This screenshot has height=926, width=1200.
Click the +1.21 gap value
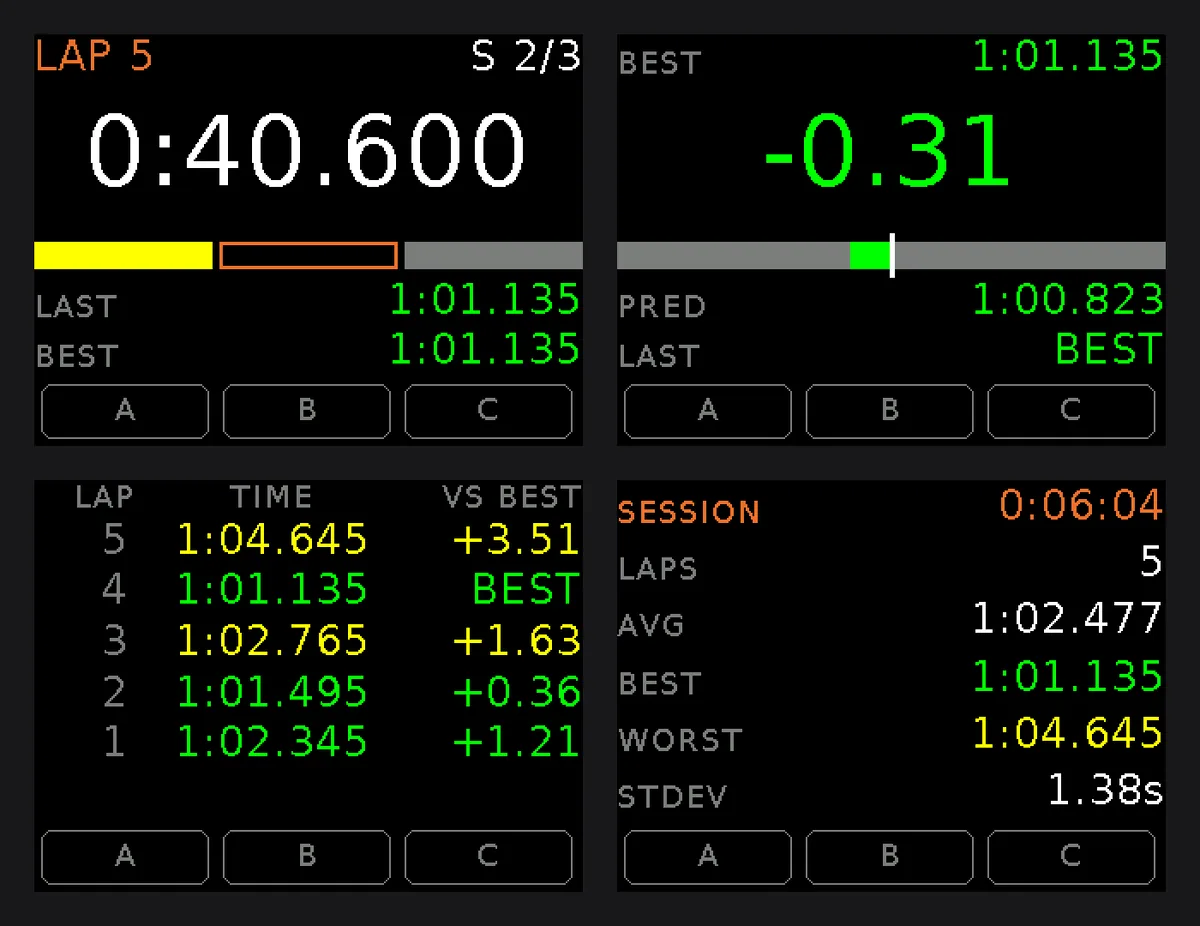[x=516, y=741]
